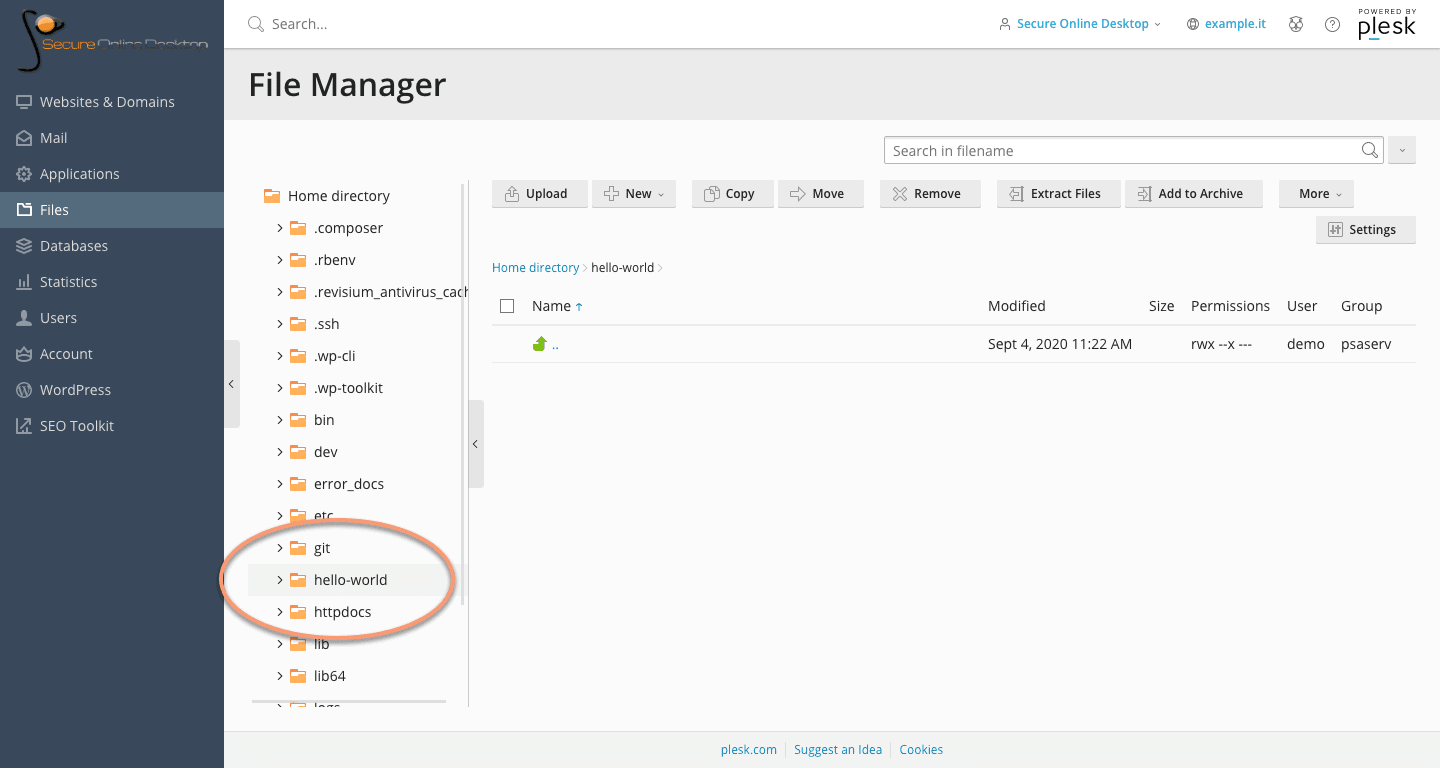Click the folder tree vertical scrollbar
Screen dimensions: 1440x768
(x=462, y=393)
